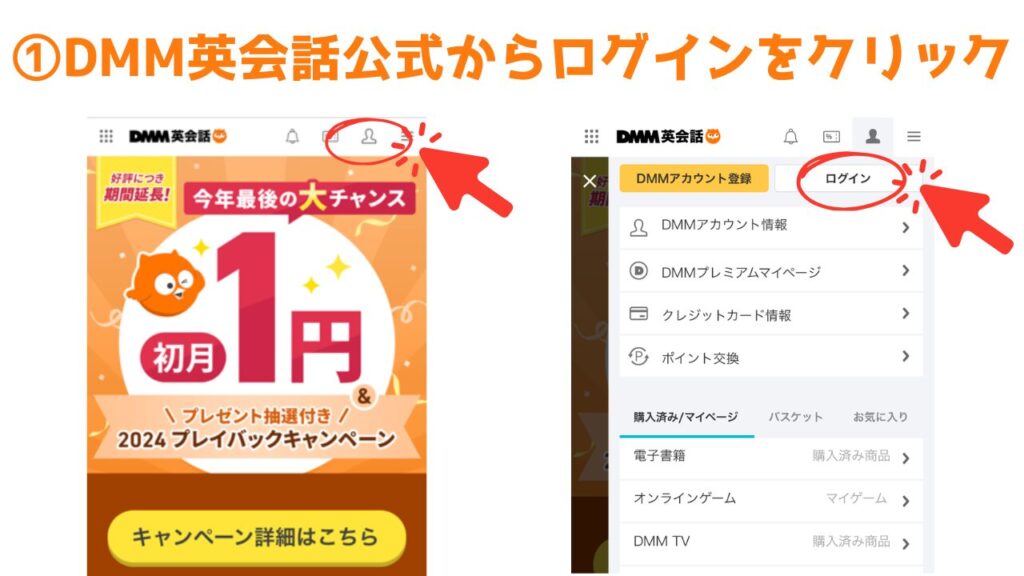Switch to the バスケット tab
Viewport: 1024px width, 576px height.
795,417
